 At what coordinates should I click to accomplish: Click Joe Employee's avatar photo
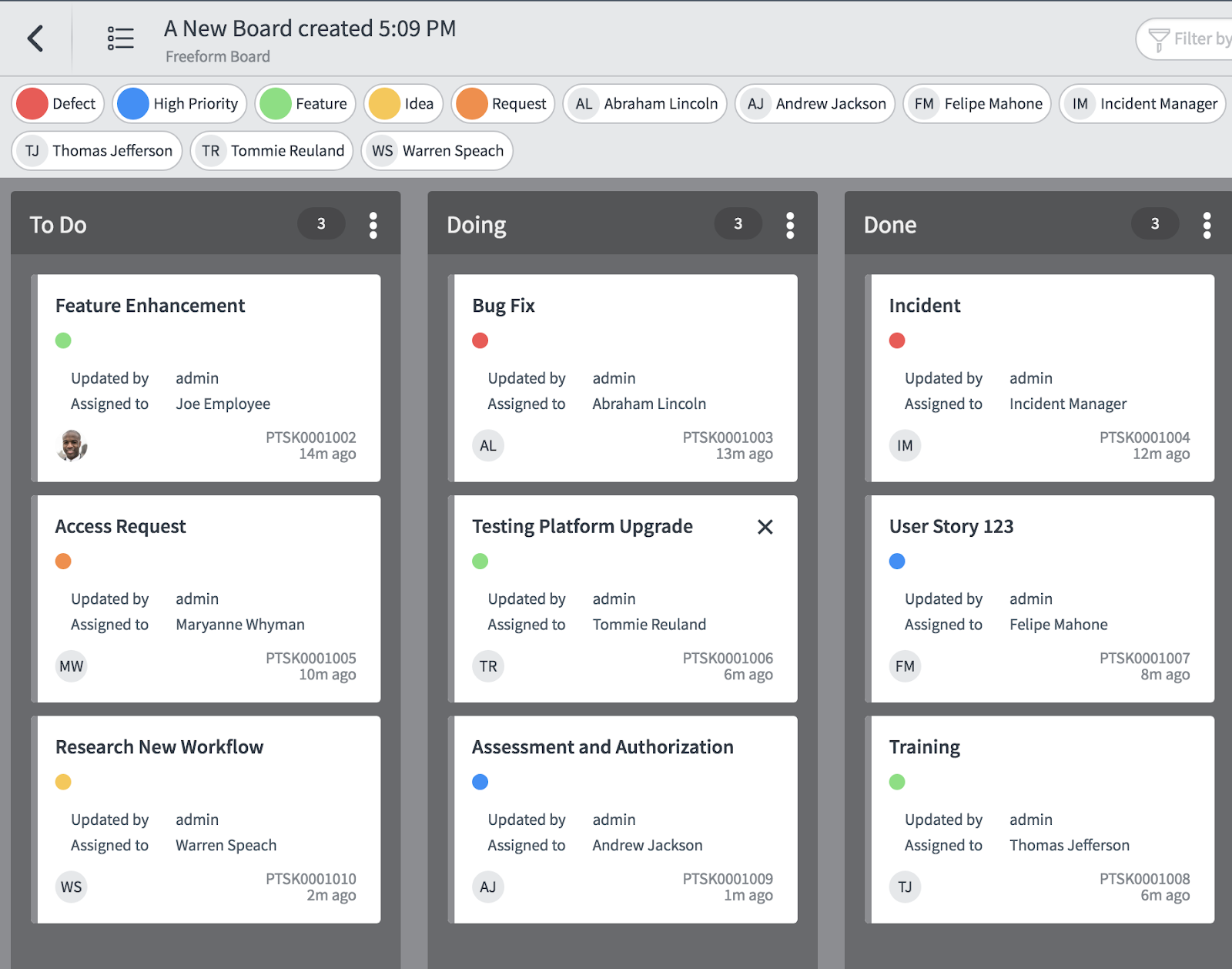click(x=72, y=445)
